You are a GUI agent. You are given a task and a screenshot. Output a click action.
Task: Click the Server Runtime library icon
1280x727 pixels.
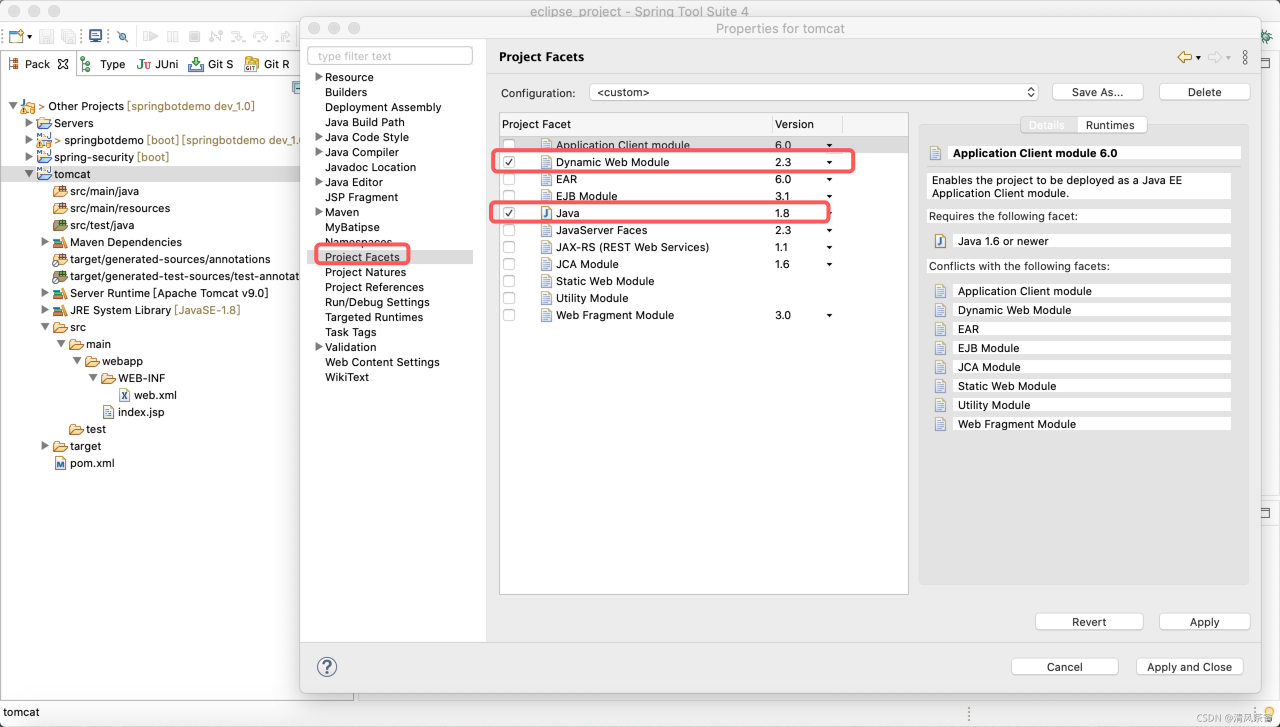(x=60, y=293)
